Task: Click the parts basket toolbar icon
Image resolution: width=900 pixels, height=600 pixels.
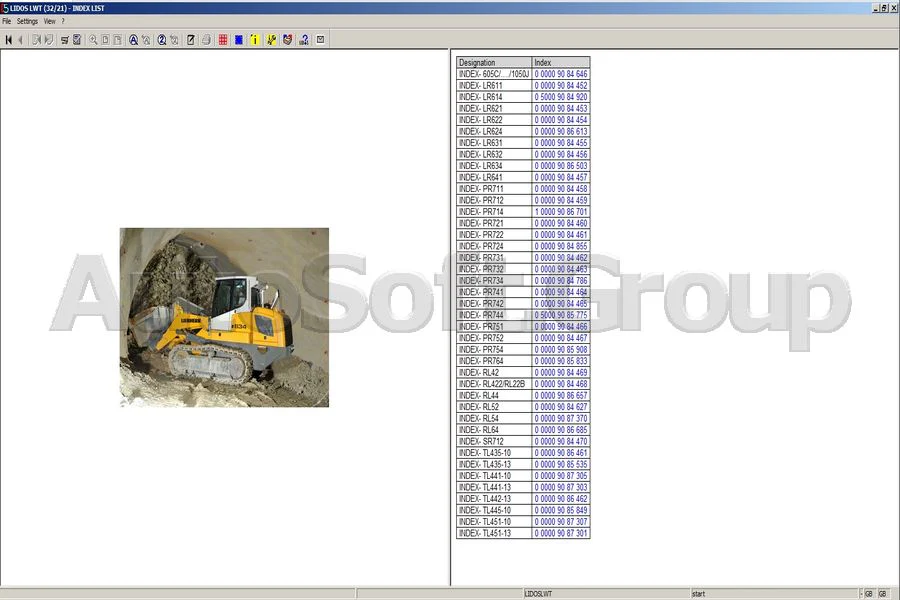Action: pos(289,39)
